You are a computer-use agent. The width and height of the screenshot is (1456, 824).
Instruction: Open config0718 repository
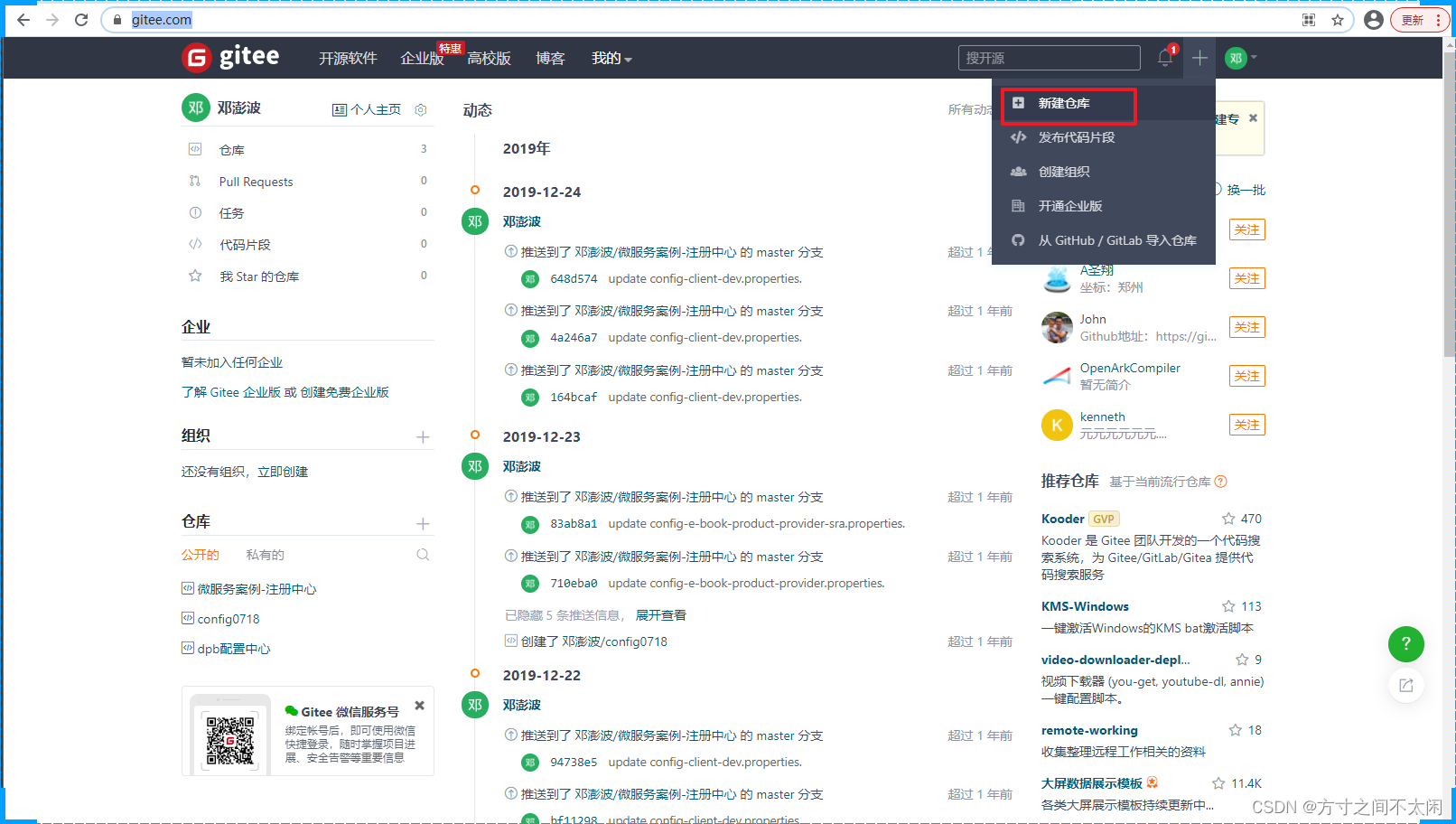(x=229, y=619)
